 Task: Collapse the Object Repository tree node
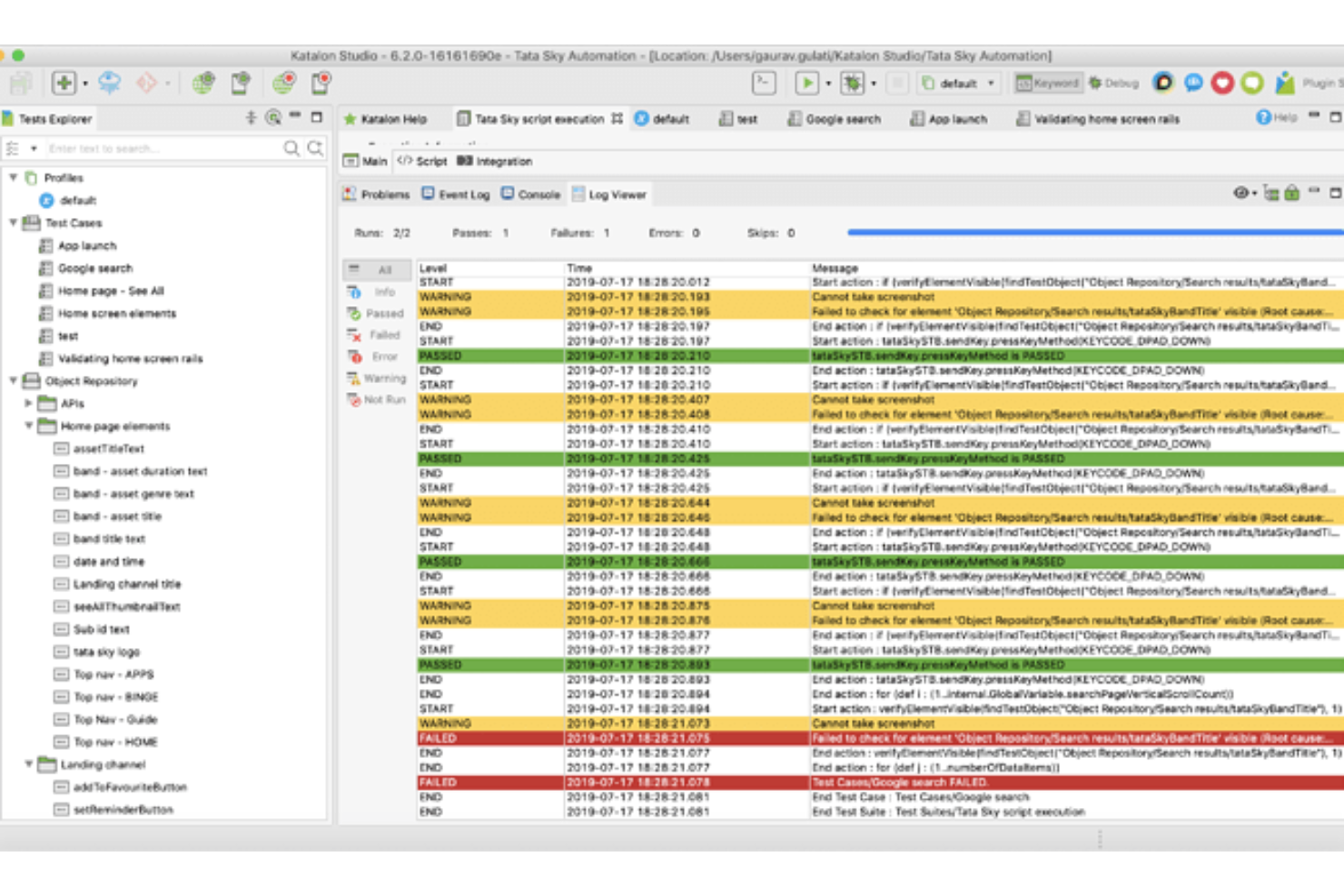(x=15, y=381)
